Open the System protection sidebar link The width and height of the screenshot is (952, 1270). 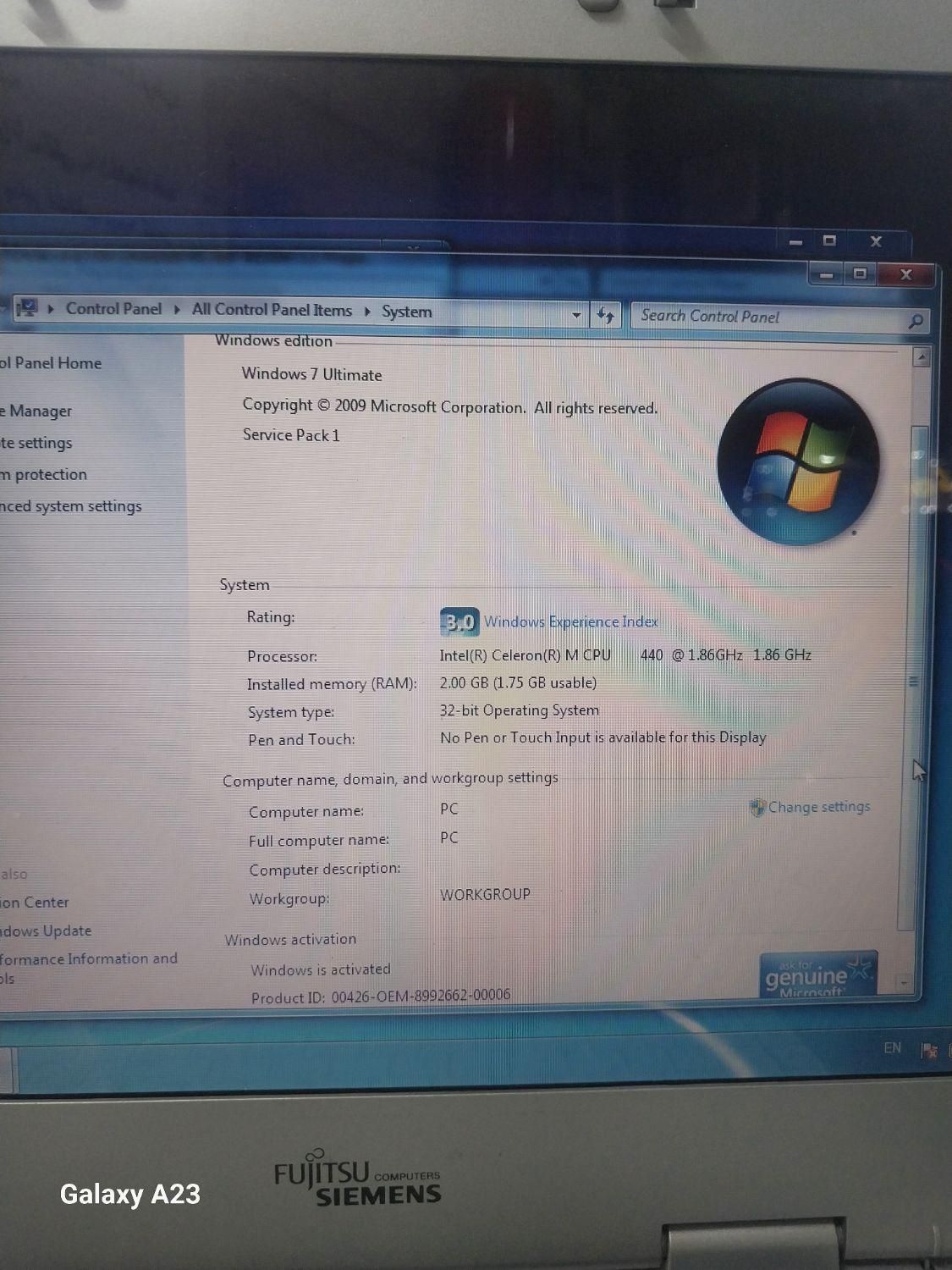coord(43,475)
